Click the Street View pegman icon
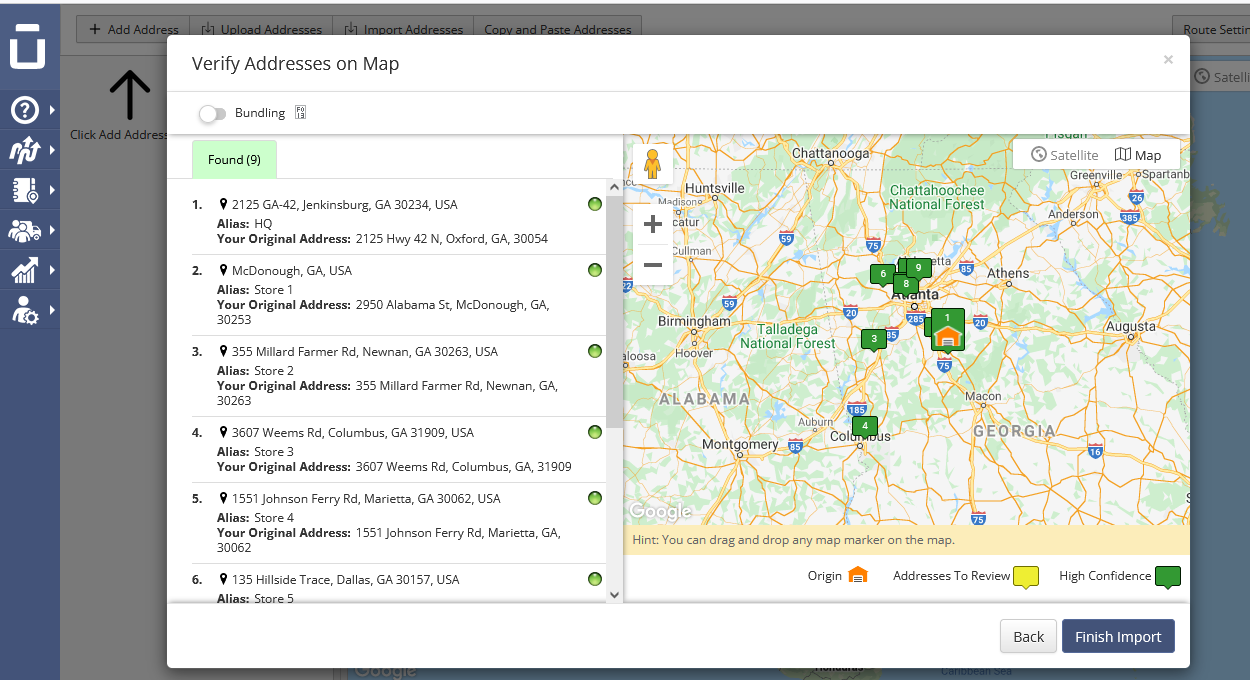Viewport: 1250px width, 680px height. (653, 164)
